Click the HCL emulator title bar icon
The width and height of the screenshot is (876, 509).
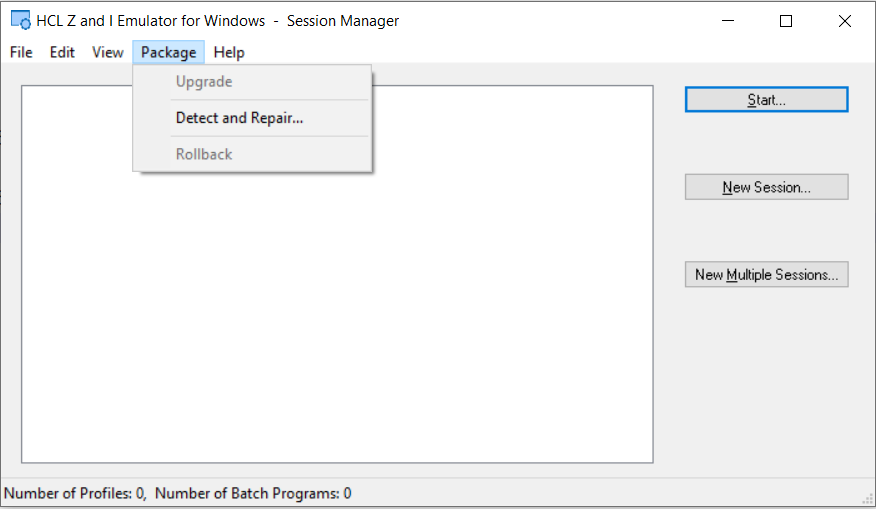tap(20, 21)
